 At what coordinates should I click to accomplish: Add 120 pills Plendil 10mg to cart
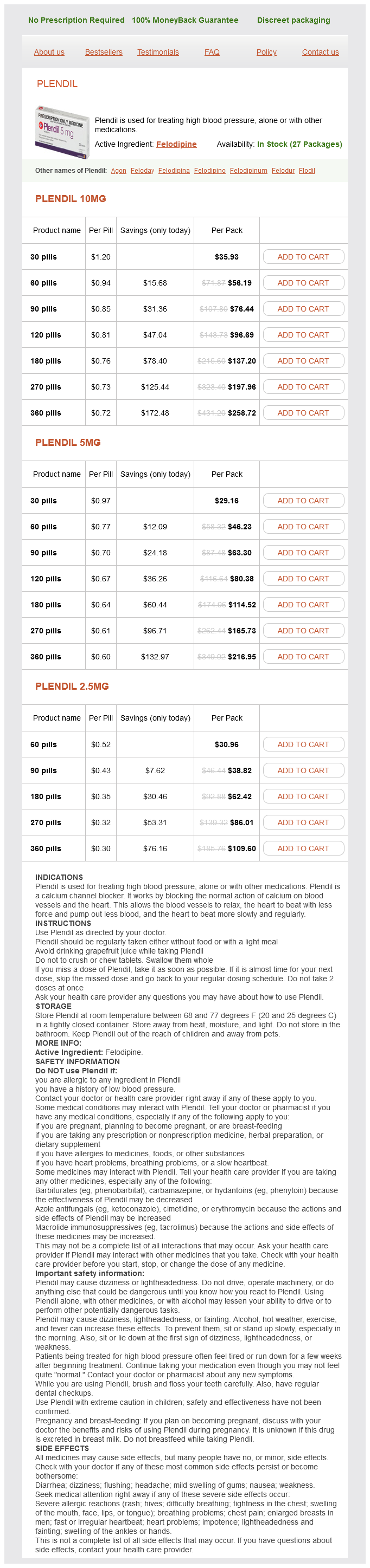coord(303,335)
